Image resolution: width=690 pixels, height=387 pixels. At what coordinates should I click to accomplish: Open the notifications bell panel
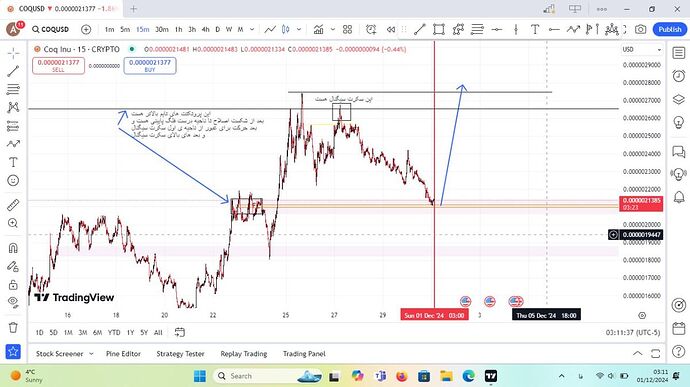point(679,196)
